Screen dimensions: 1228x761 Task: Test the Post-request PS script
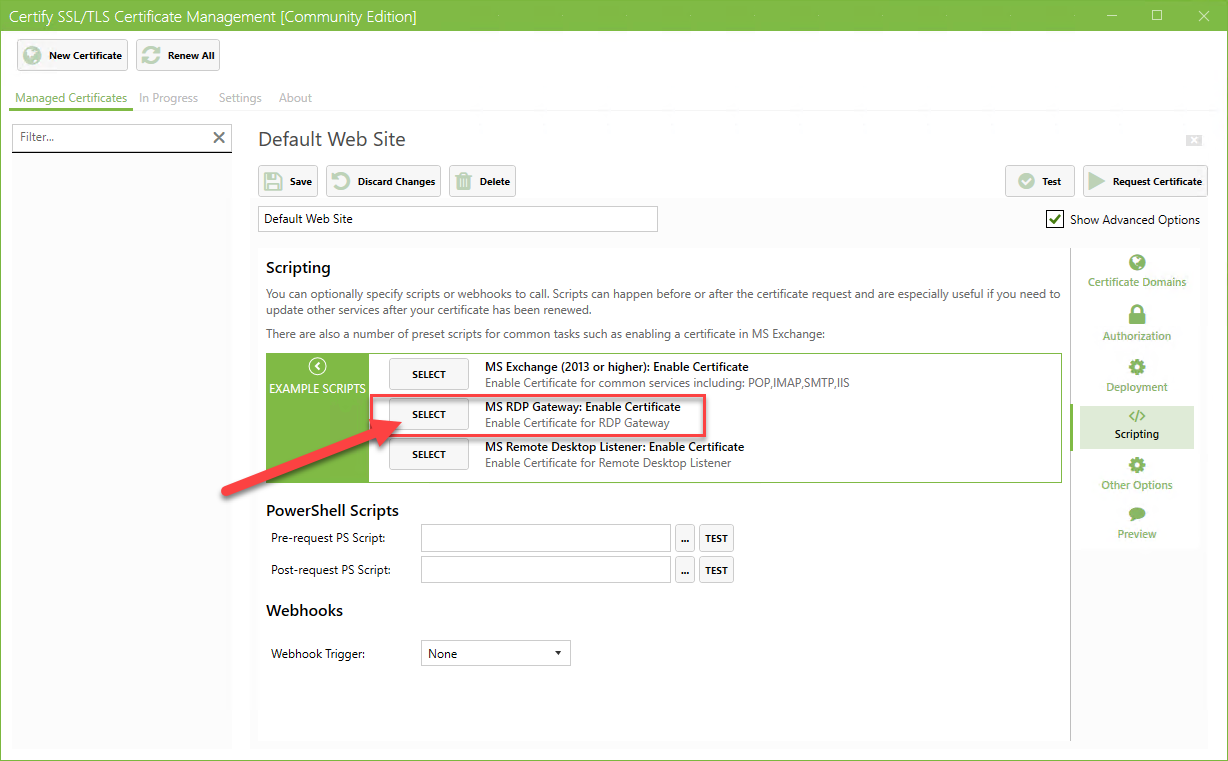pos(716,571)
